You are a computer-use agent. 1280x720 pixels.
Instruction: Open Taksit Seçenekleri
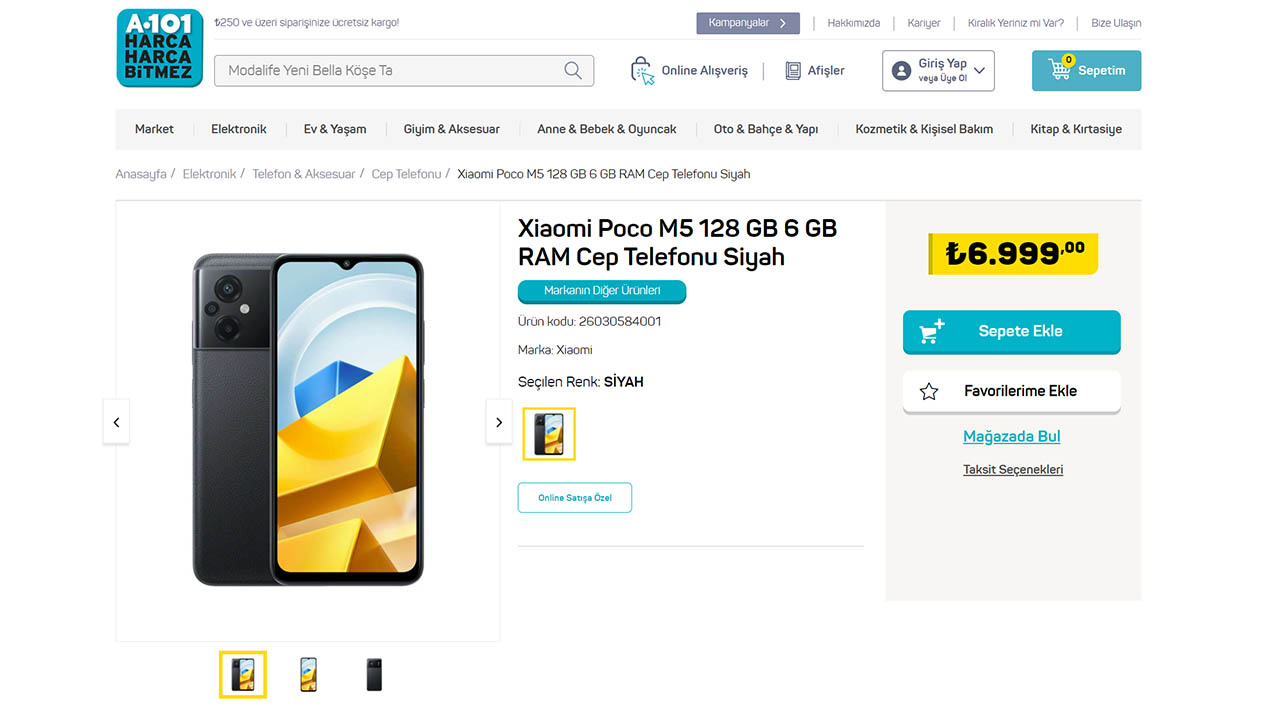1013,469
